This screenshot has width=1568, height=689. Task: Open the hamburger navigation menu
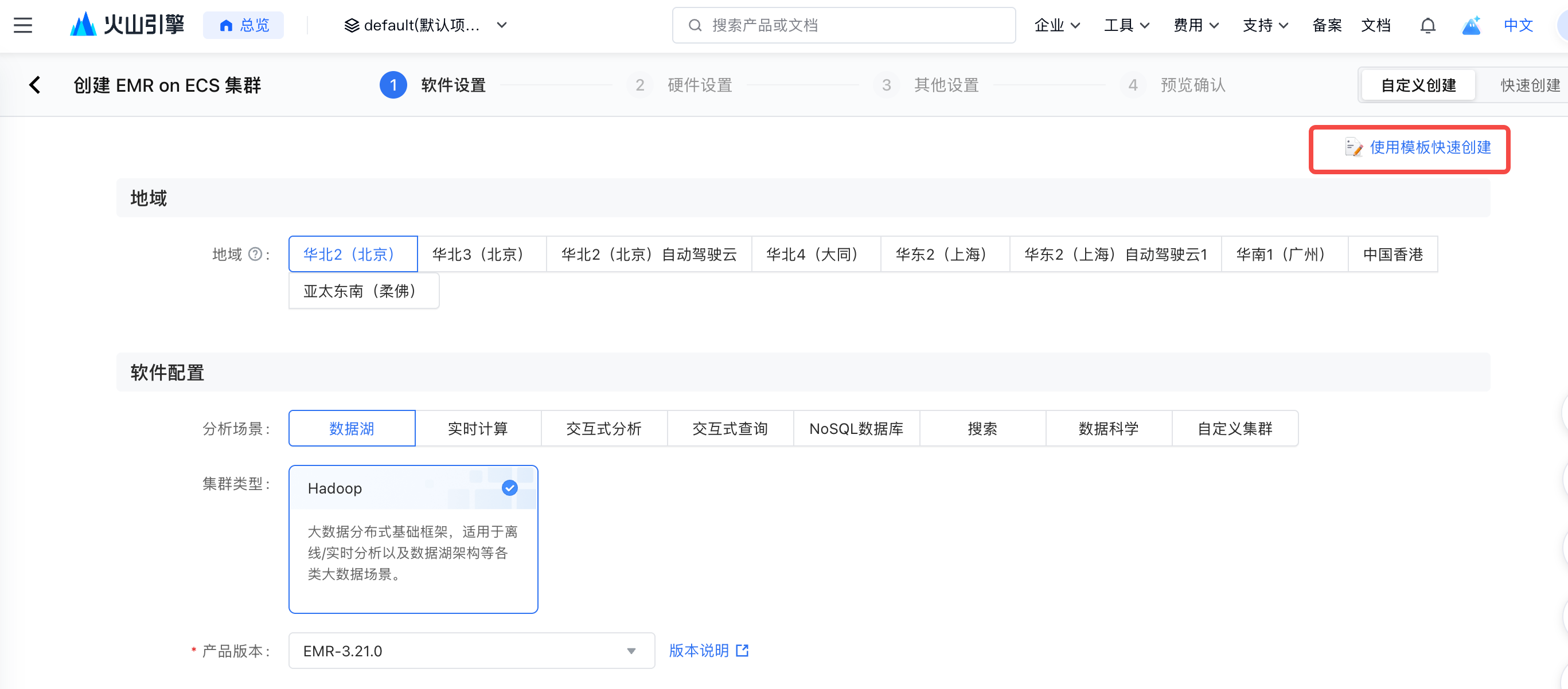23,25
